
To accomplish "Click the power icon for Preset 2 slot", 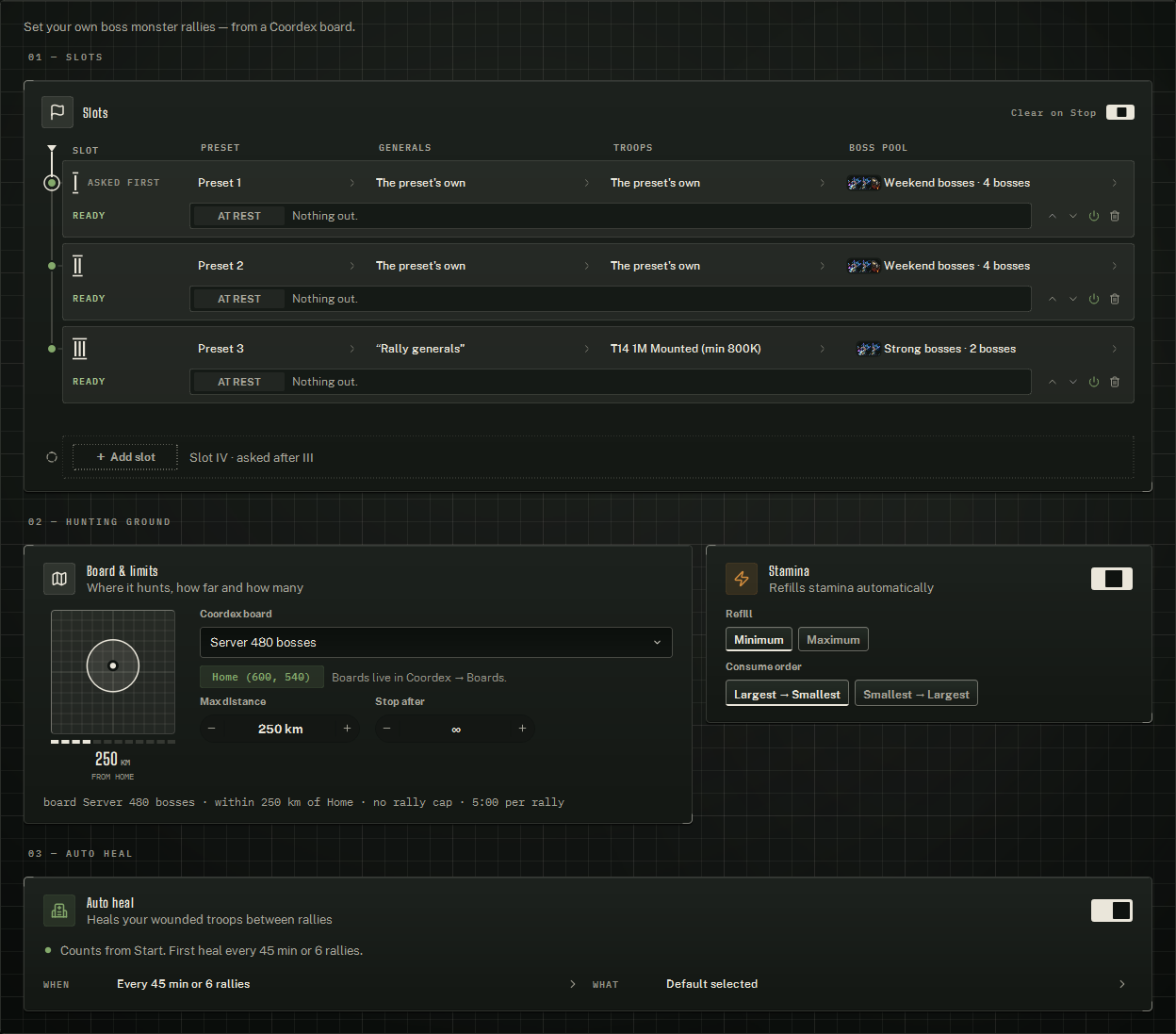I will [1094, 299].
